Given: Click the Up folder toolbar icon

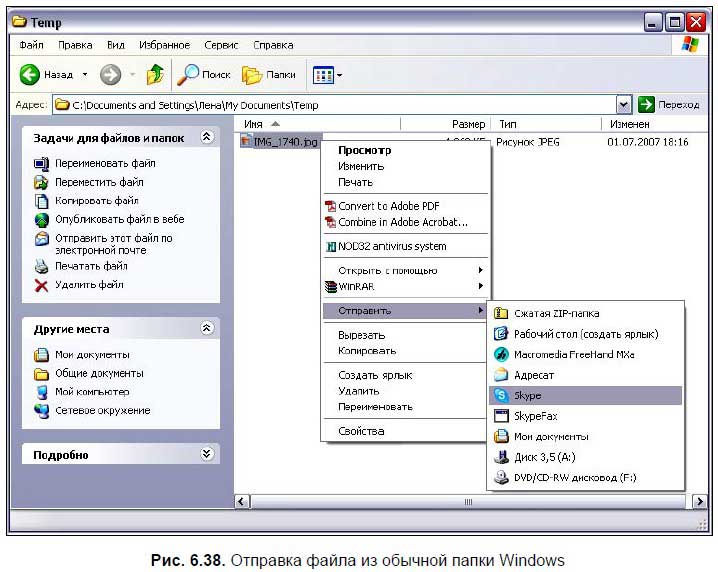Looking at the screenshot, I should (x=154, y=75).
